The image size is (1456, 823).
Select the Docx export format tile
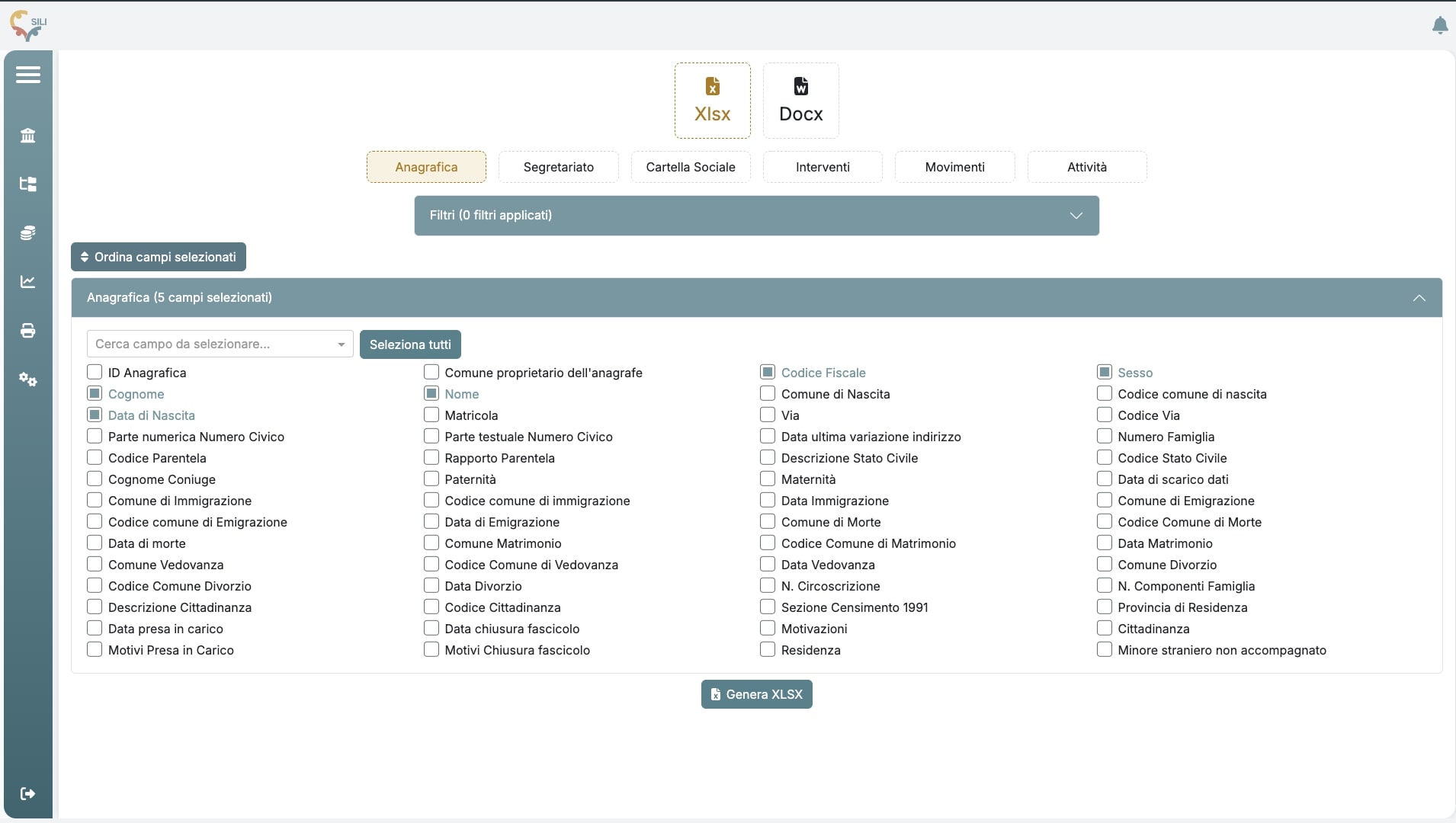[x=800, y=101]
